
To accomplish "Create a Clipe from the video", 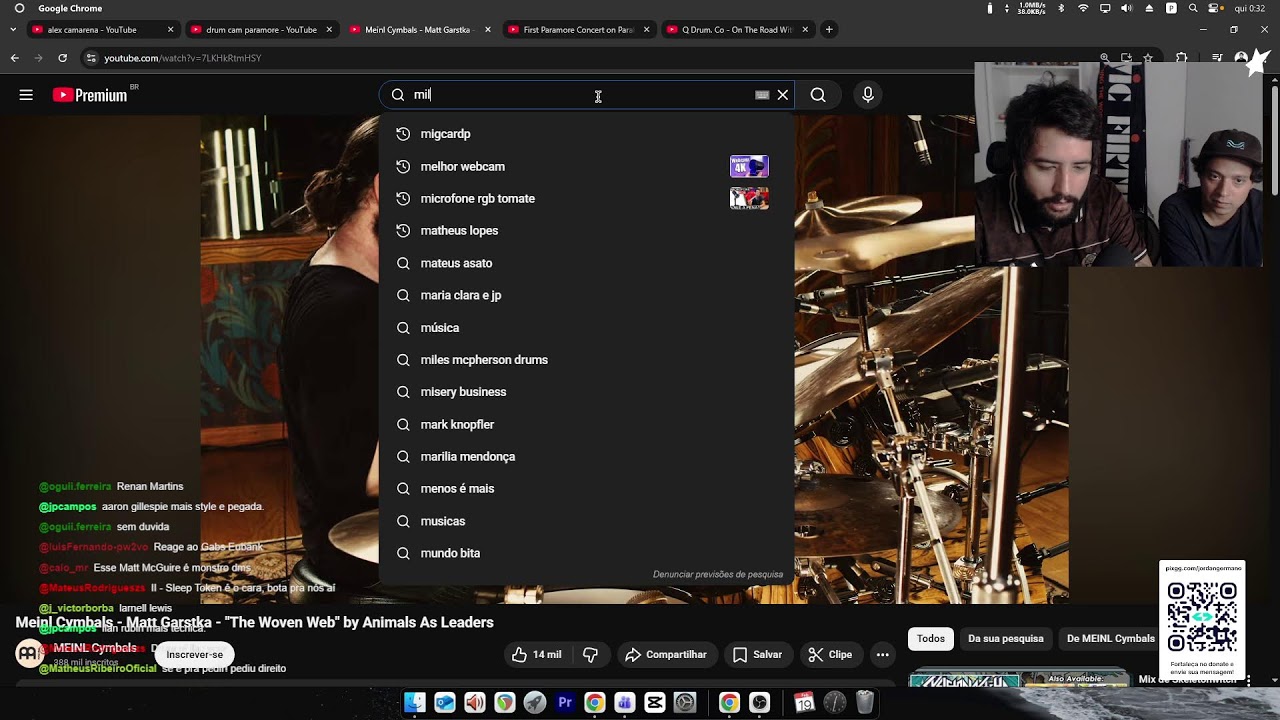I will [x=830, y=655].
